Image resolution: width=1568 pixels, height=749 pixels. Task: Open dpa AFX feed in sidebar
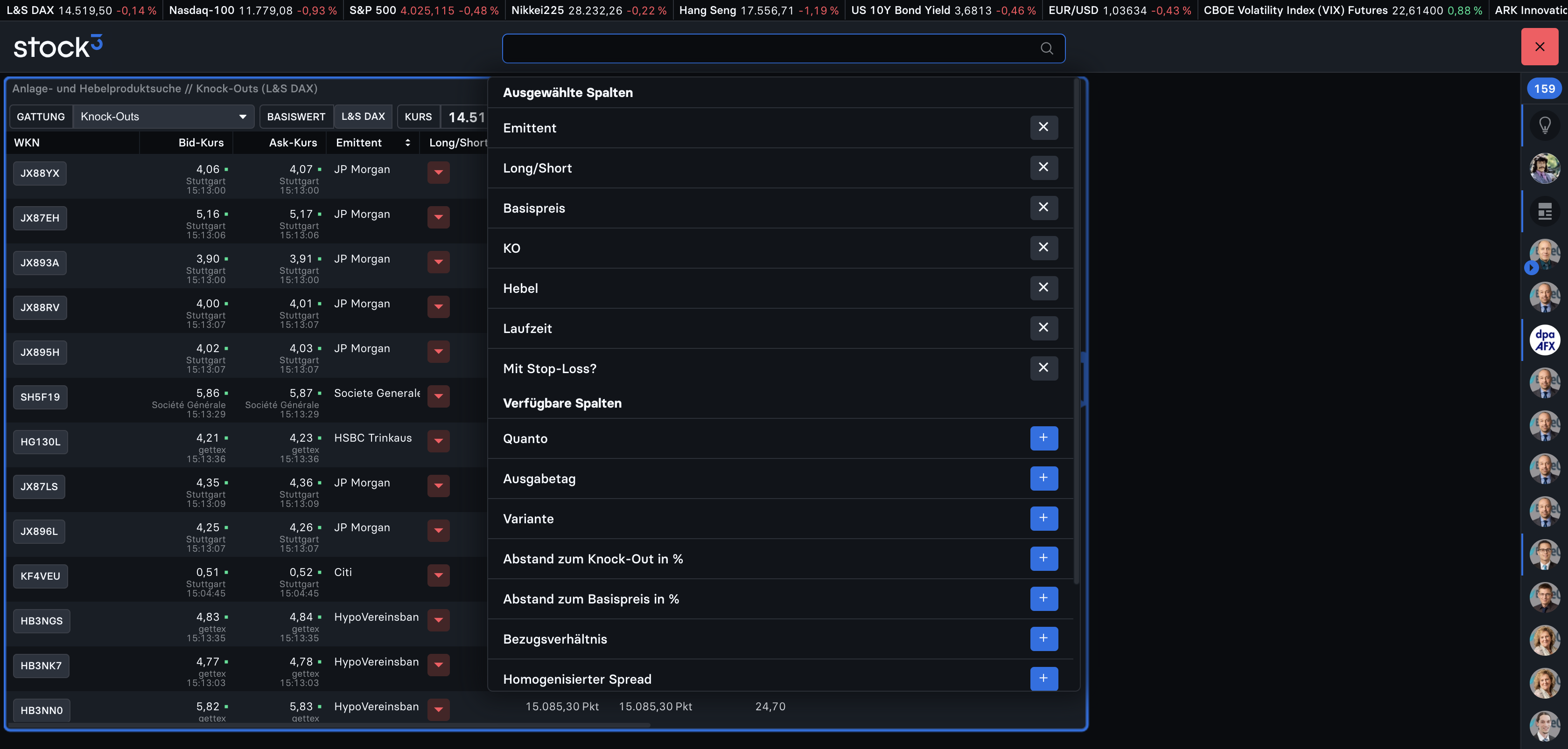click(x=1544, y=340)
